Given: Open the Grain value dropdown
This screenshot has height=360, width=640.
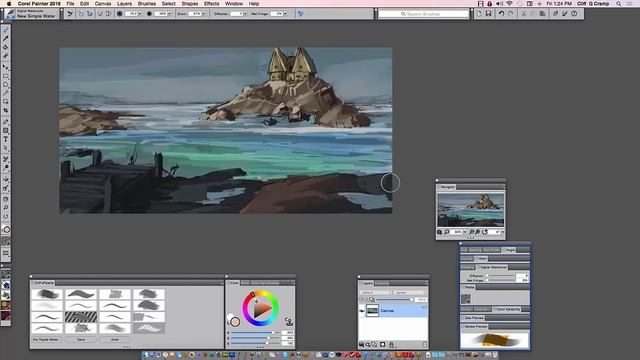Looking at the screenshot, I should 204,13.
